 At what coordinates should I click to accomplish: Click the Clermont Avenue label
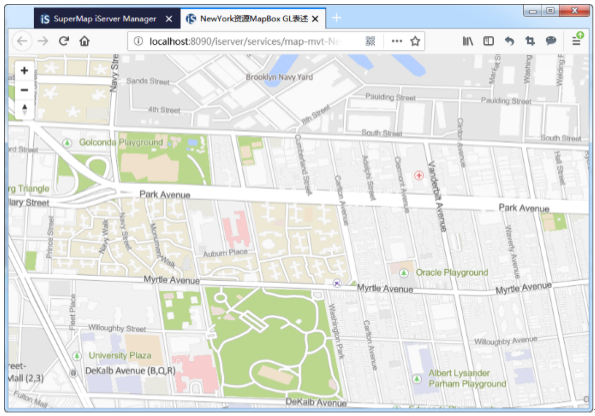click(x=401, y=184)
